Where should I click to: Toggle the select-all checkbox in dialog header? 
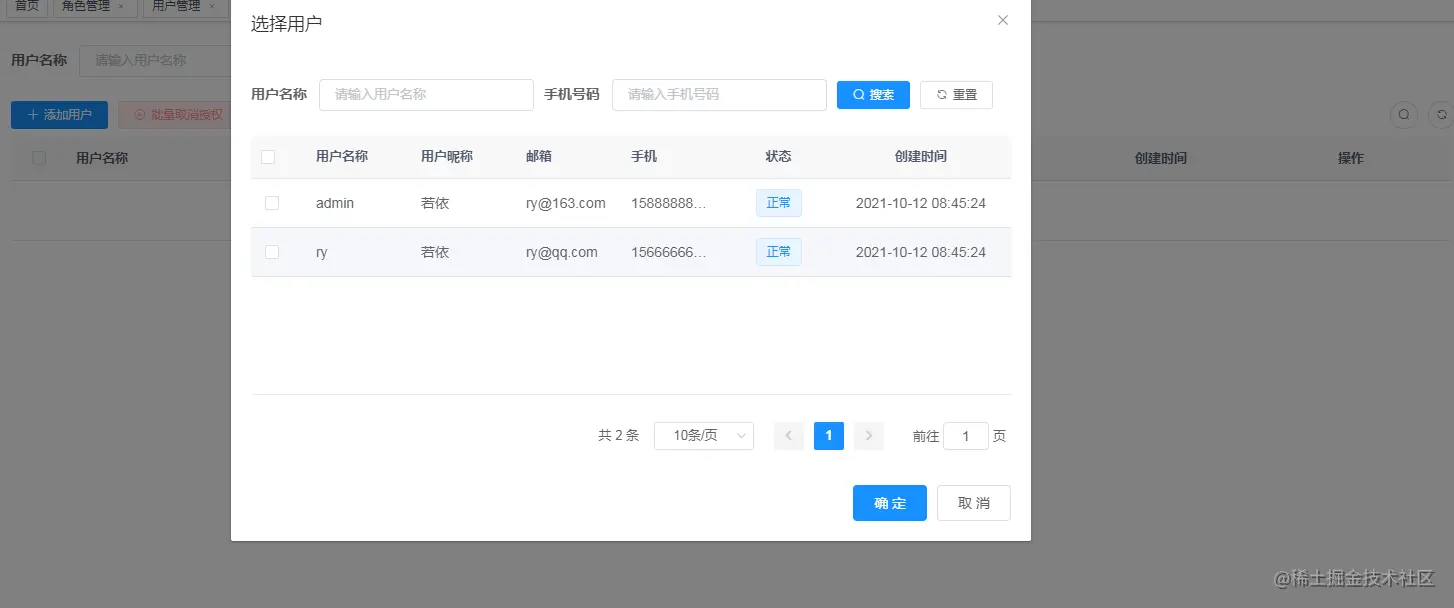click(x=268, y=157)
